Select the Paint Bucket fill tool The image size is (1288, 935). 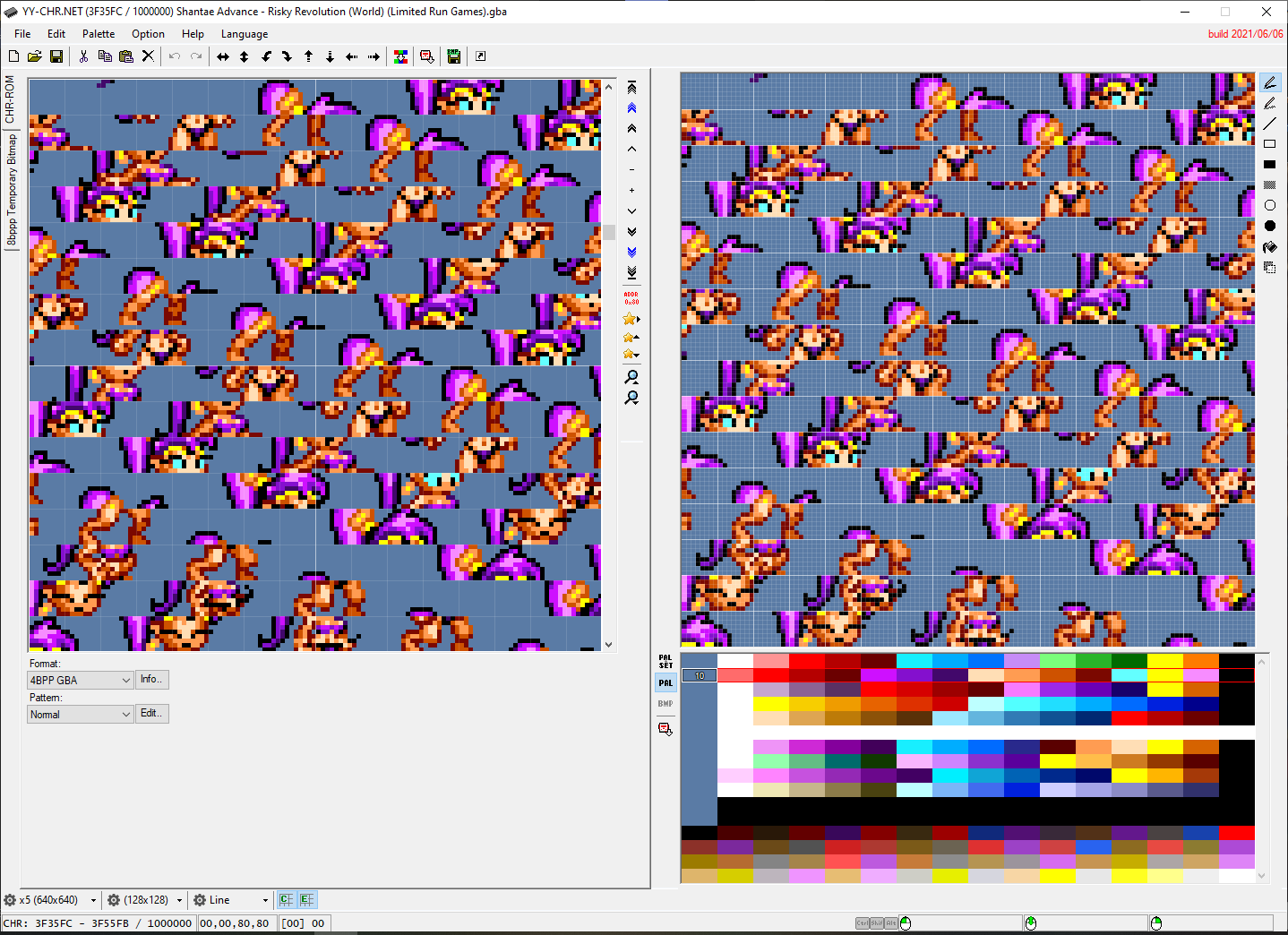pos(1269,247)
